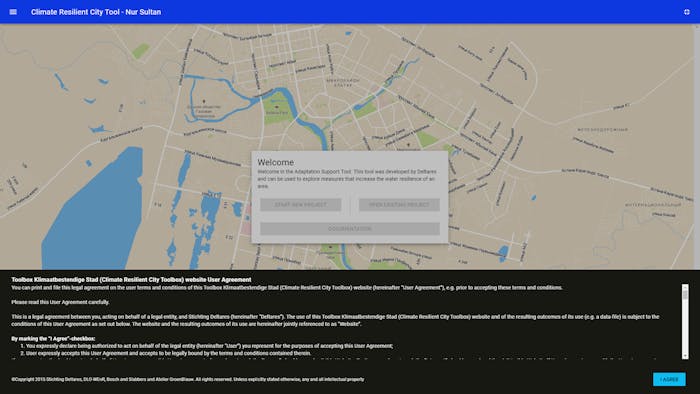Click START NEW PROJECT button
Screen dimensions: 700x394
tap(300, 205)
